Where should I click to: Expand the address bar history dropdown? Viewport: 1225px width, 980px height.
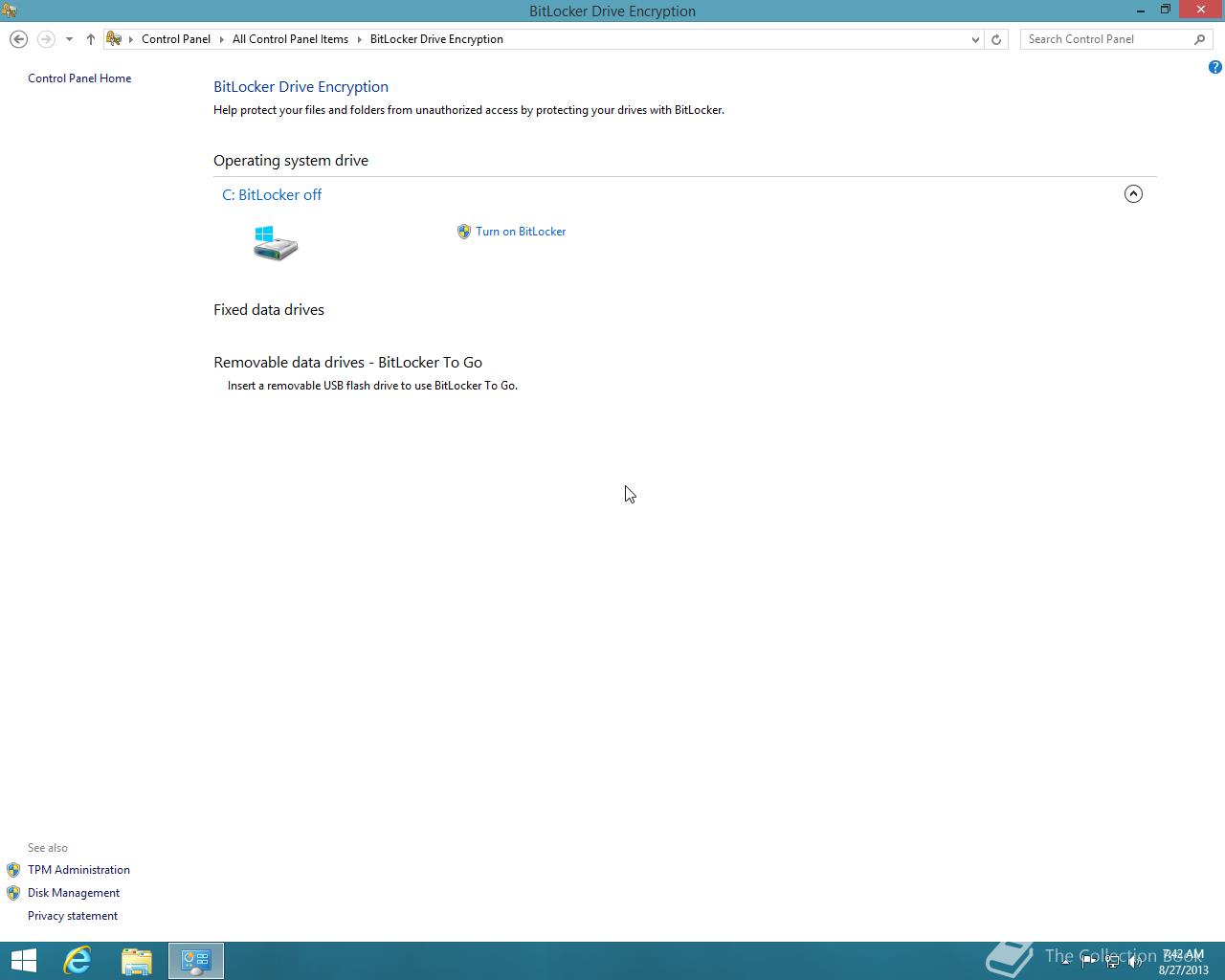[x=975, y=39]
